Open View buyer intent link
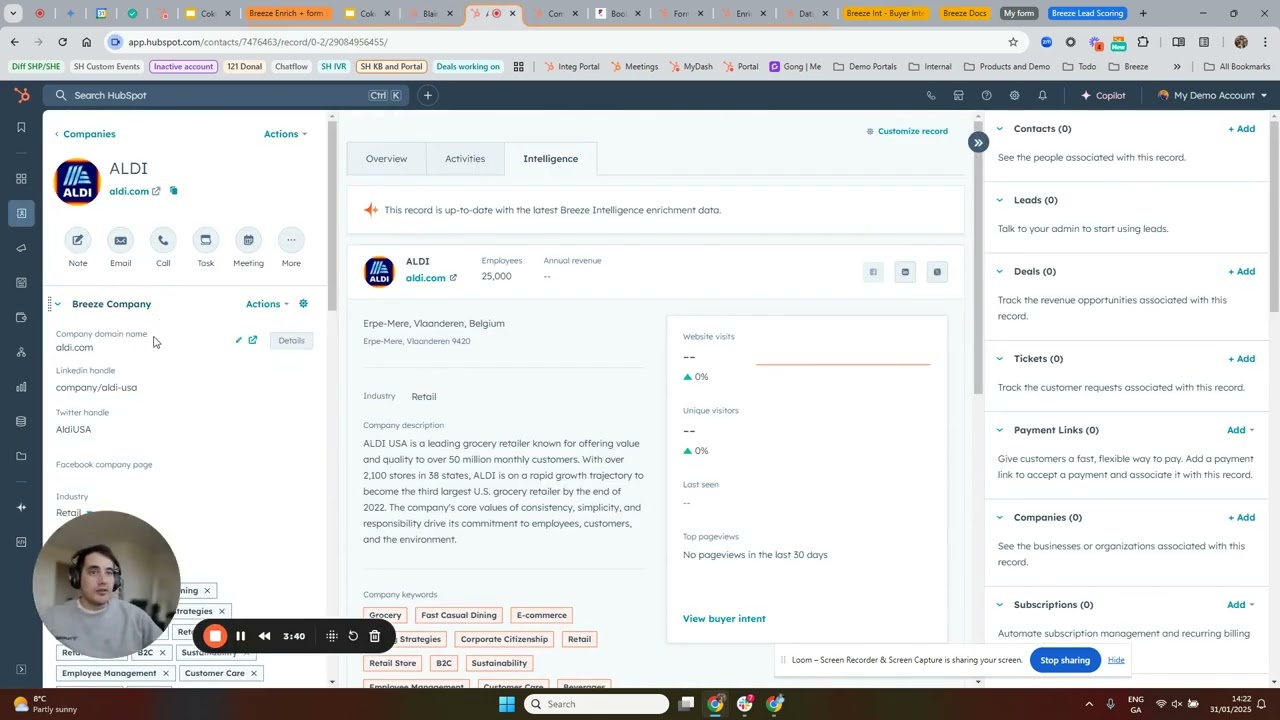The width and height of the screenshot is (1280, 720). (724, 619)
